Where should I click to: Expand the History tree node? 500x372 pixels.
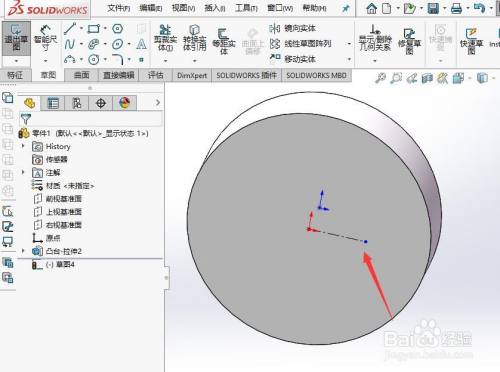pos(23,146)
